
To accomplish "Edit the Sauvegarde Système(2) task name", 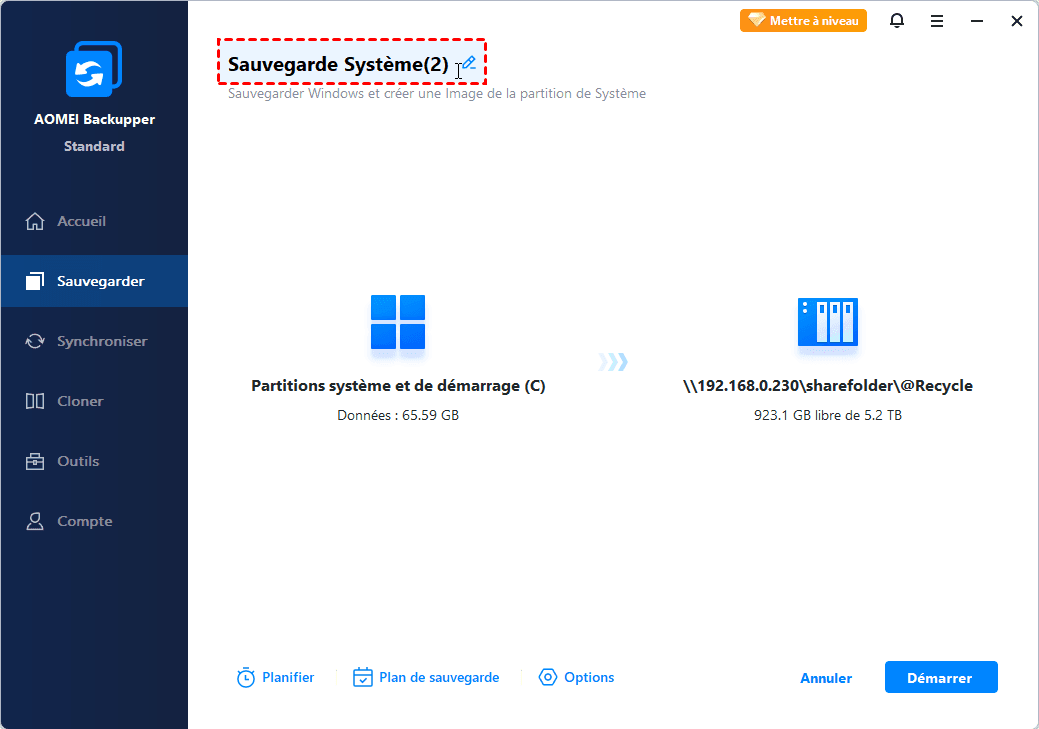I will pos(338,64).
